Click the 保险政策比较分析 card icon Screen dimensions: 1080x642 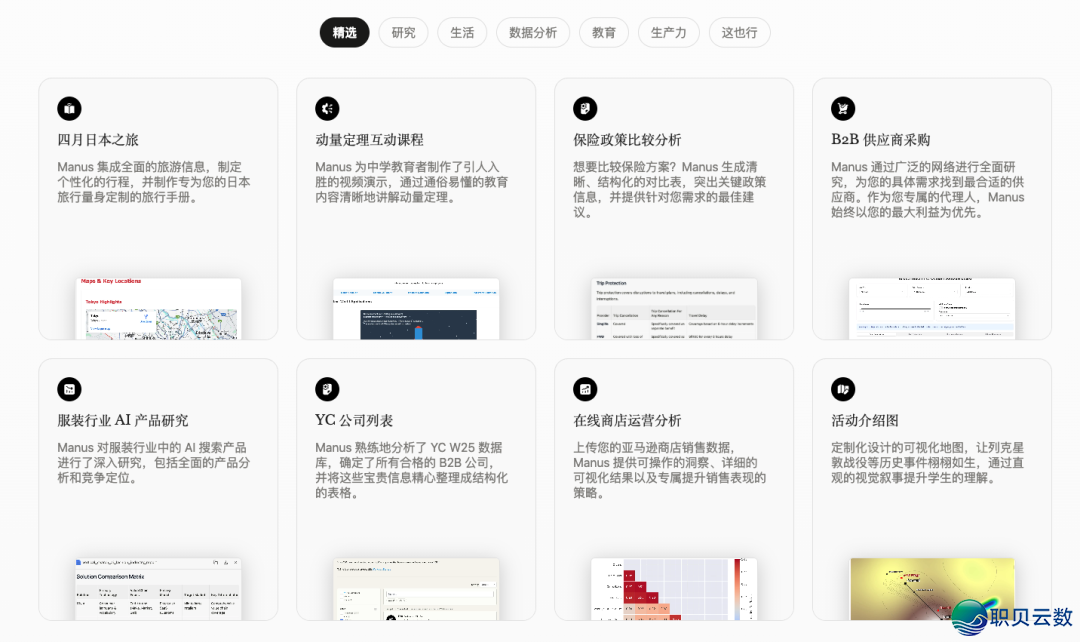[x=585, y=108]
